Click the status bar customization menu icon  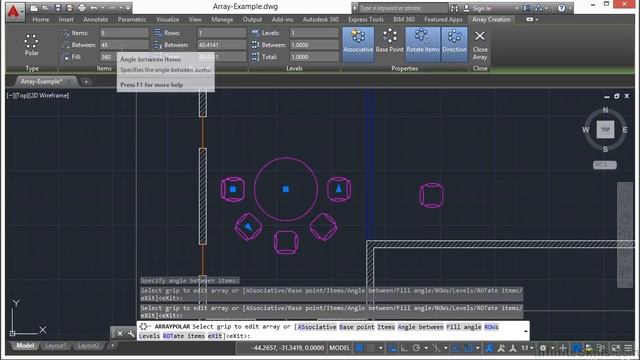pyautogui.click(x=628, y=348)
